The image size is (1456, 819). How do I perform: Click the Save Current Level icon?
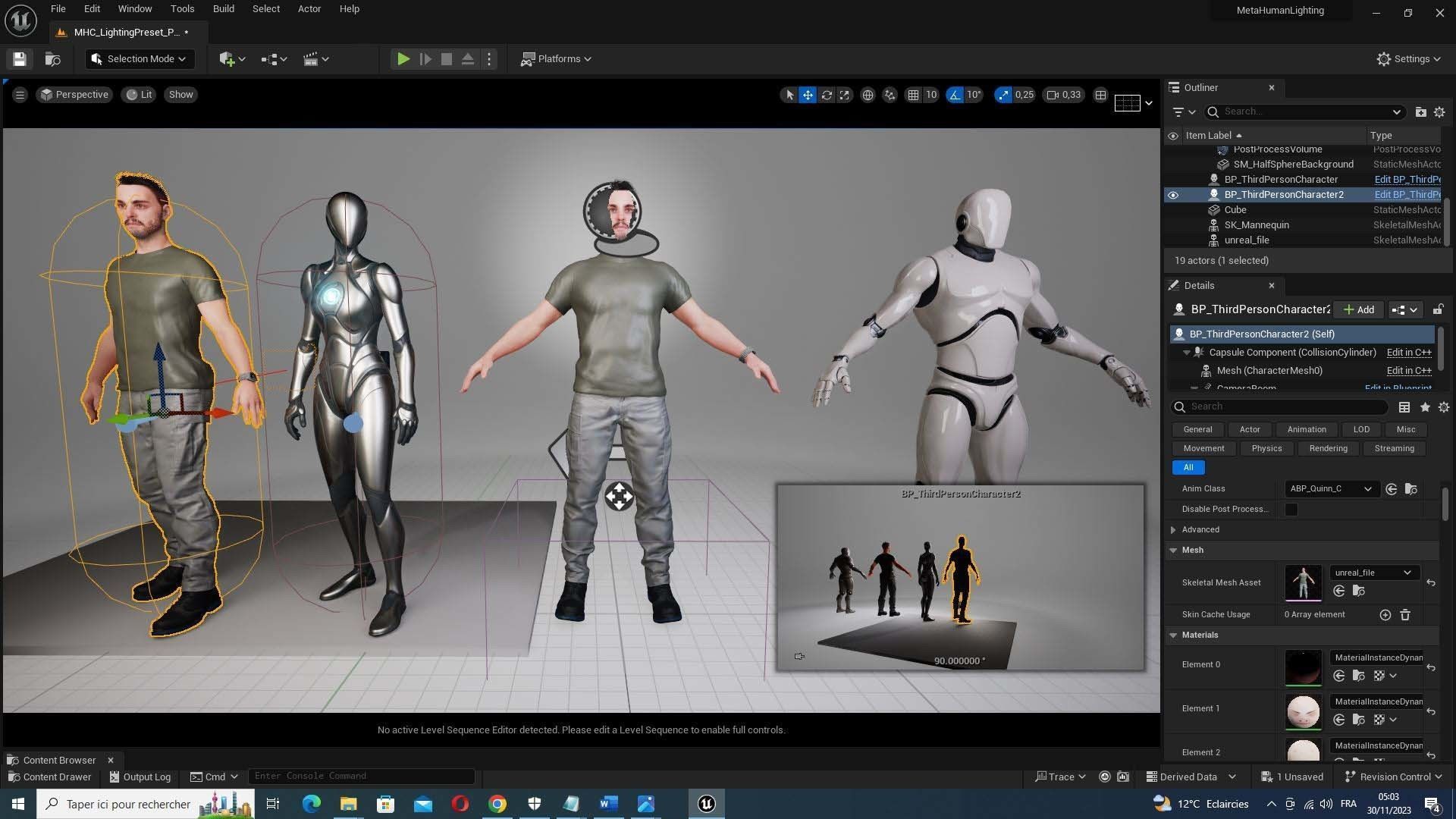(x=20, y=59)
